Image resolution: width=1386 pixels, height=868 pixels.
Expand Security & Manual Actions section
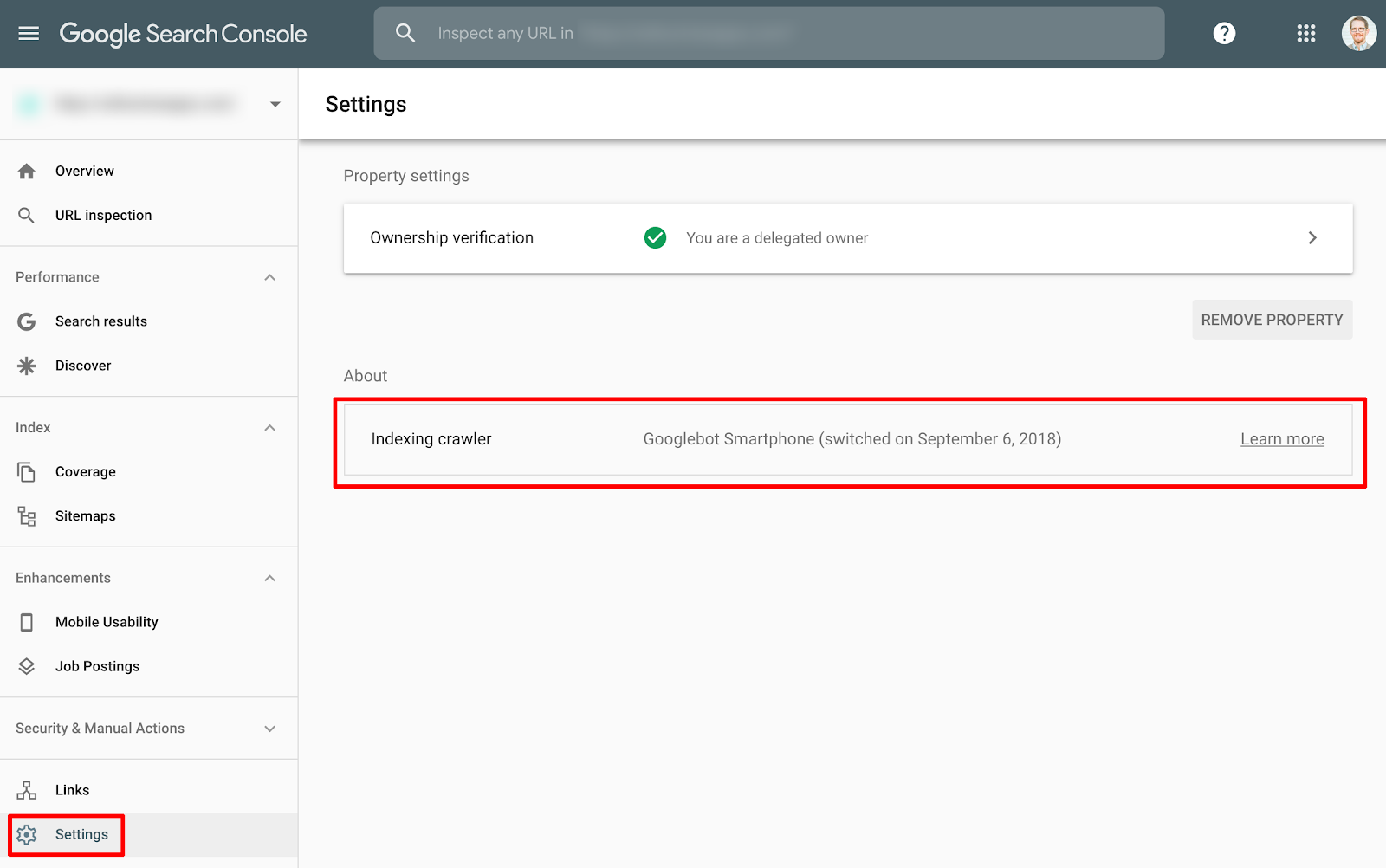click(270, 729)
